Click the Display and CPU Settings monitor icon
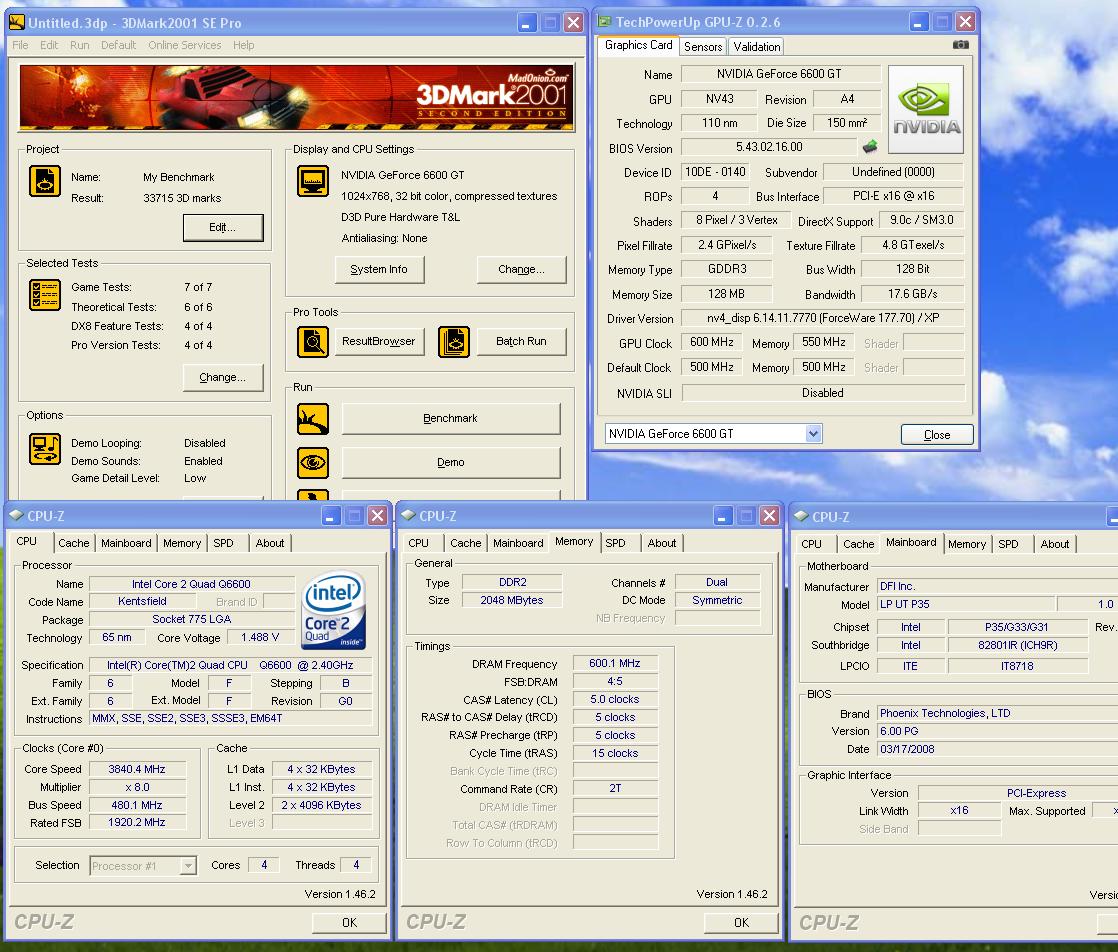Image resolution: width=1118 pixels, height=952 pixels. point(312,181)
